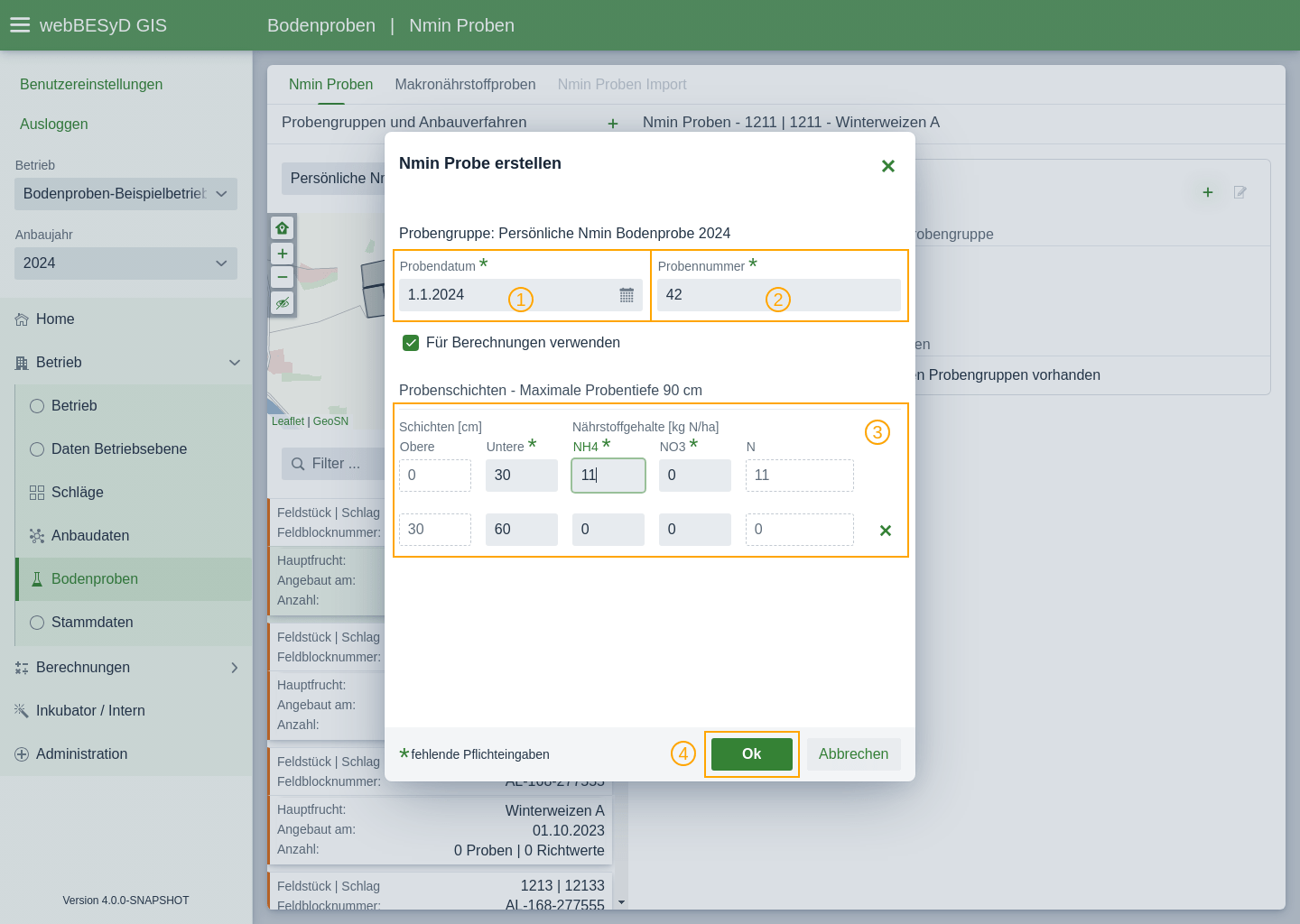1300x924 pixels.
Task: Click the list scrollbar down arrow
Action: coord(621,902)
